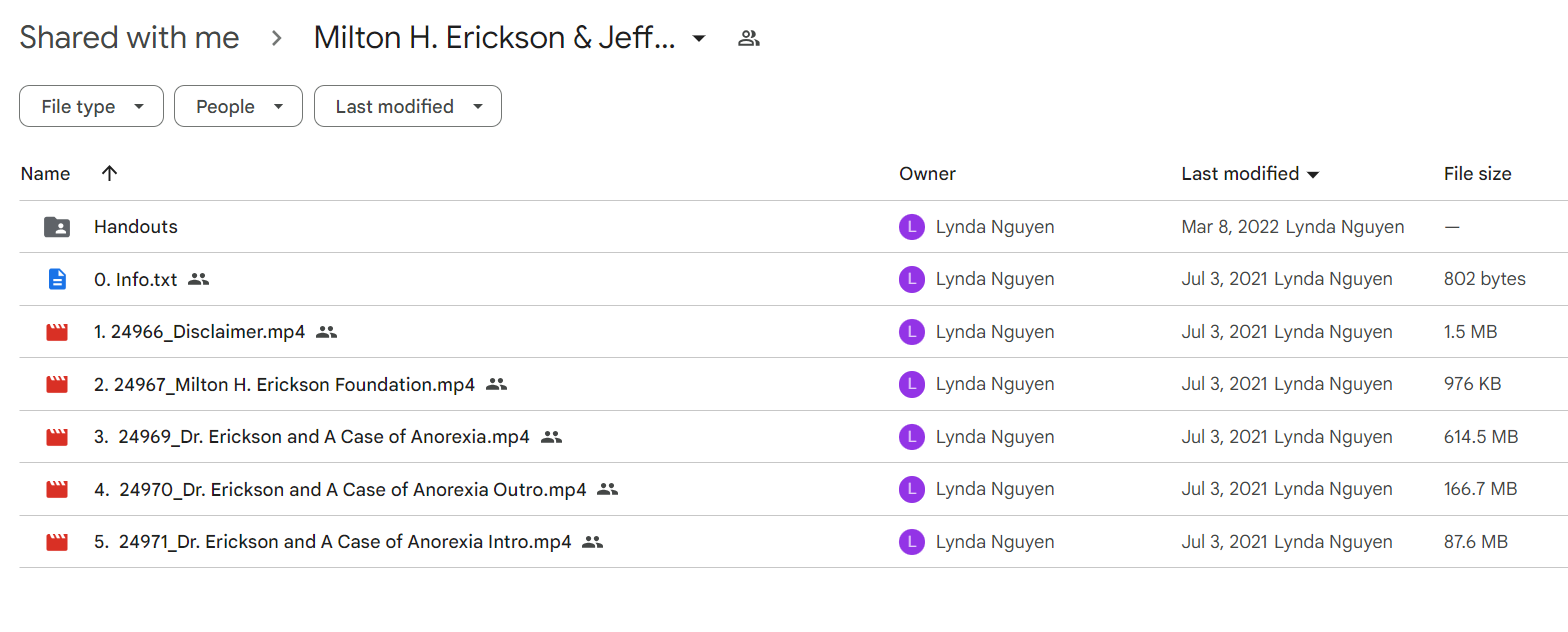Click the 802 bytes file size

point(1484,280)
